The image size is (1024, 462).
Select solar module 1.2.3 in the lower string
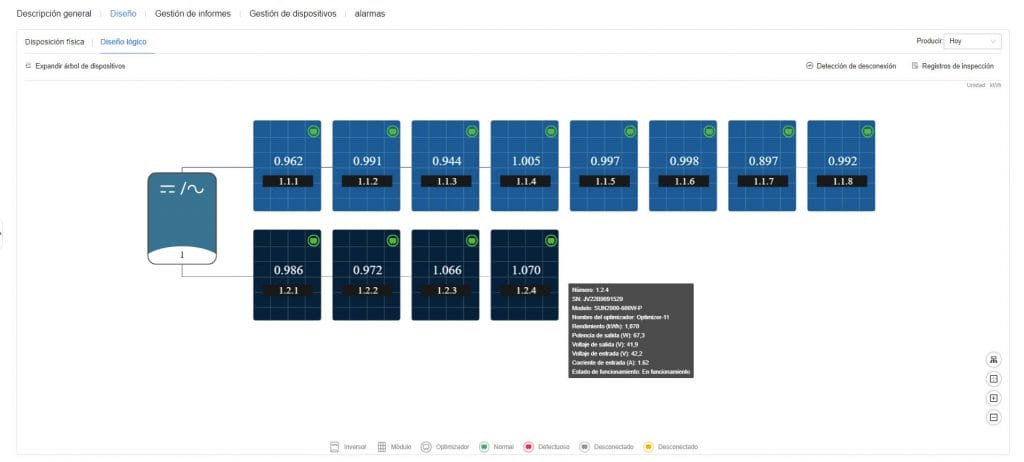(446, 275)
